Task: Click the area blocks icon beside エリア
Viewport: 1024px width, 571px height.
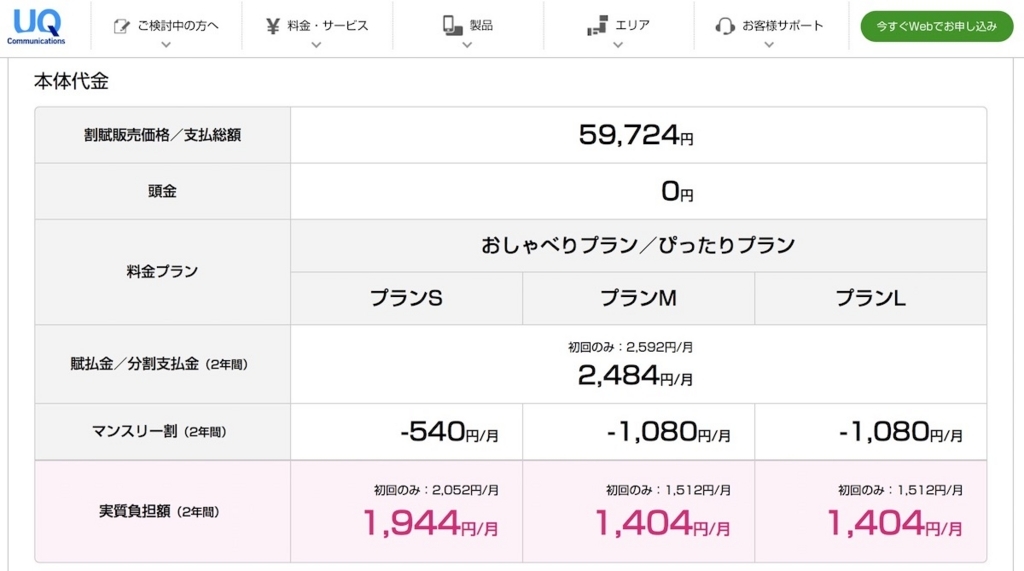Action: [x=597, y=27]
